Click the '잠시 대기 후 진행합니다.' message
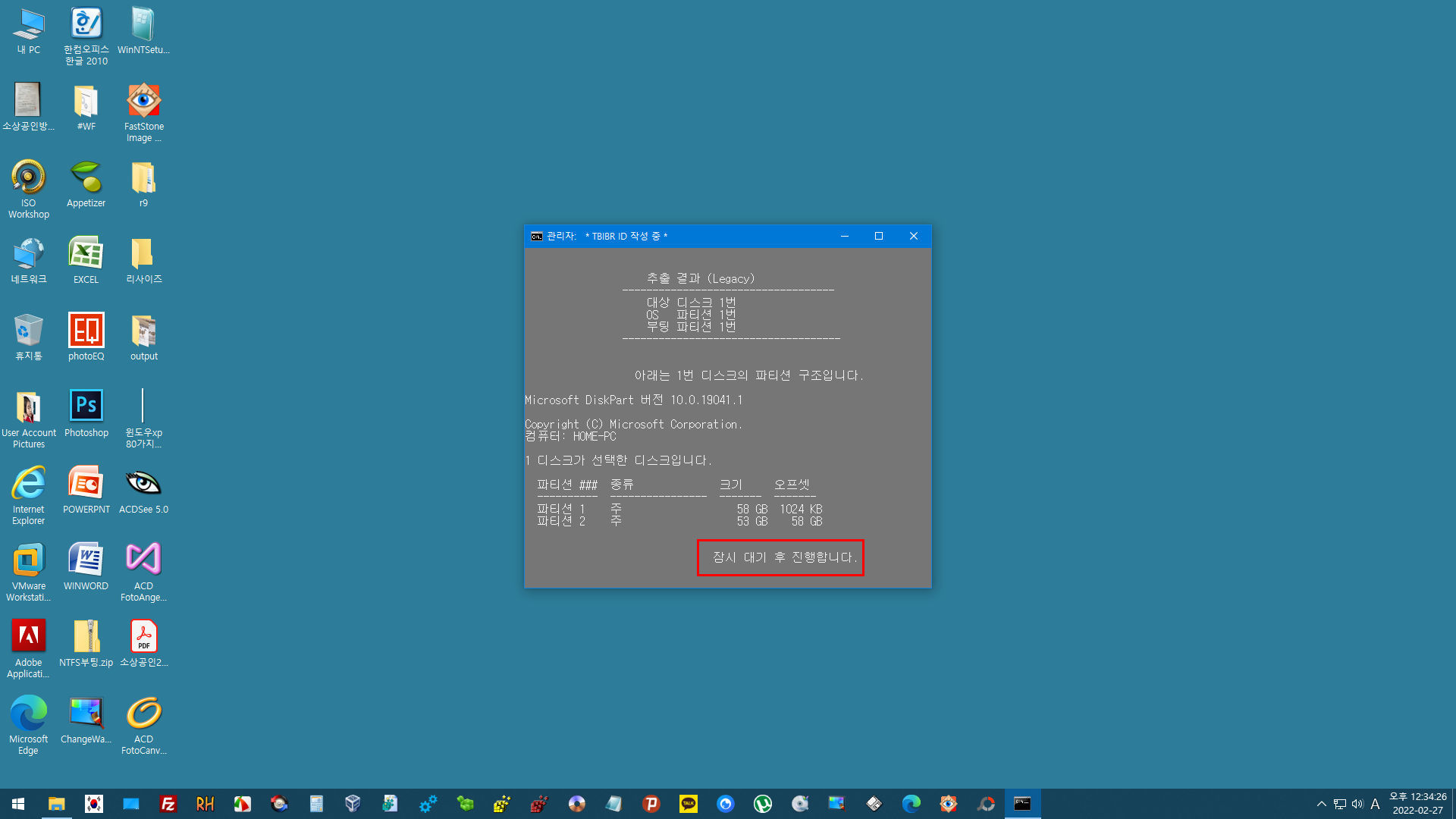The height and width of the screenshot is (819, 1456). pyautogui.click(x=785, y=557)
